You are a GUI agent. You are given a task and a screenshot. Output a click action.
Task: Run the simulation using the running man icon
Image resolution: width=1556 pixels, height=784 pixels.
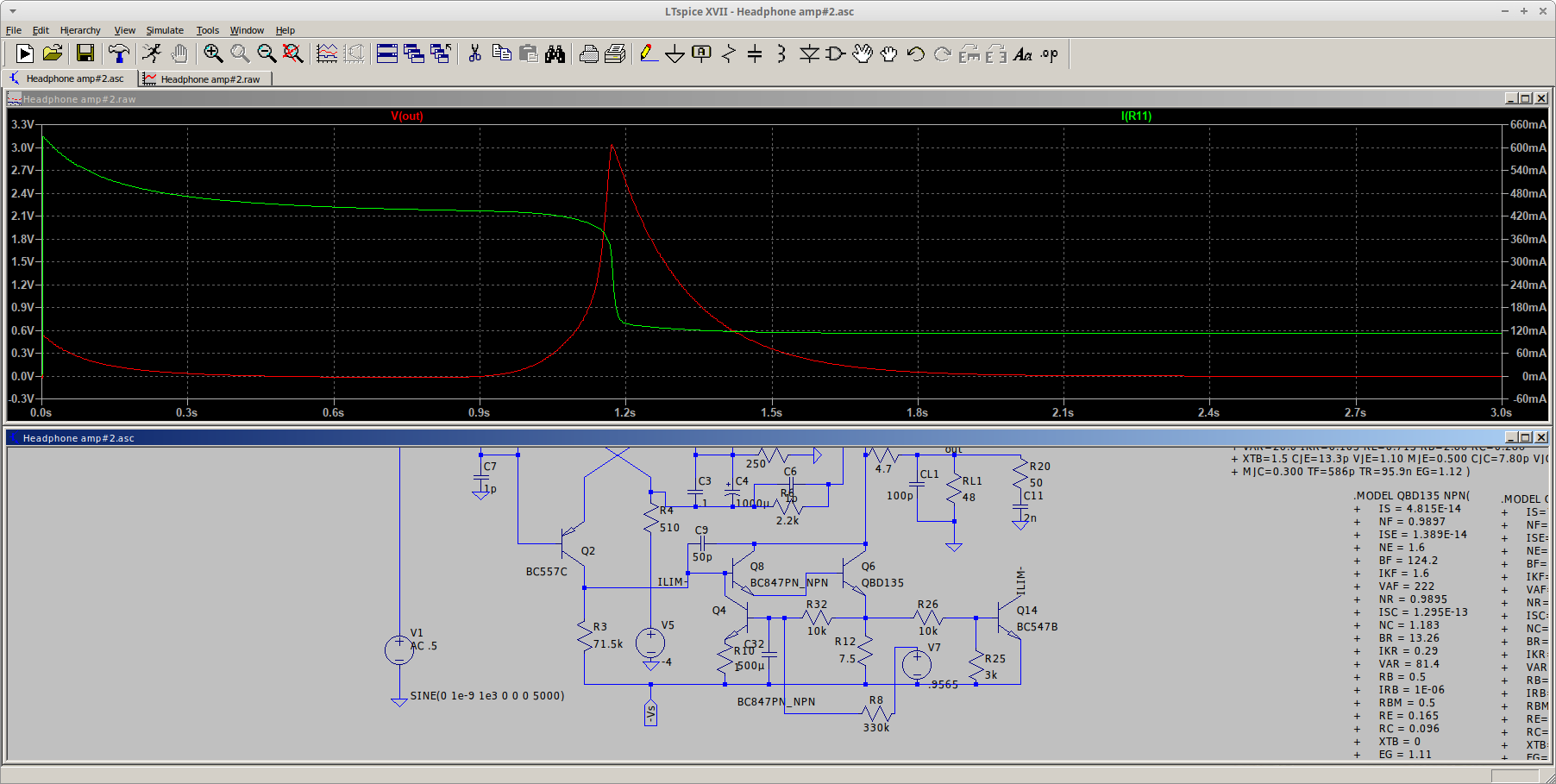(x=152, y=53)
